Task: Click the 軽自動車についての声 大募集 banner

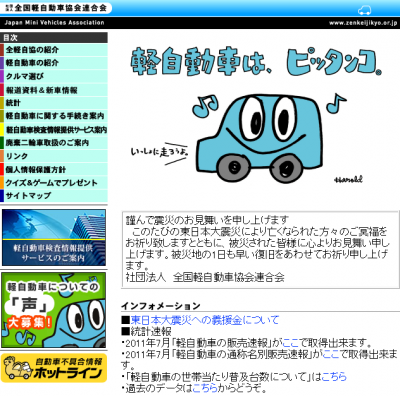Action: click(54, 310)
